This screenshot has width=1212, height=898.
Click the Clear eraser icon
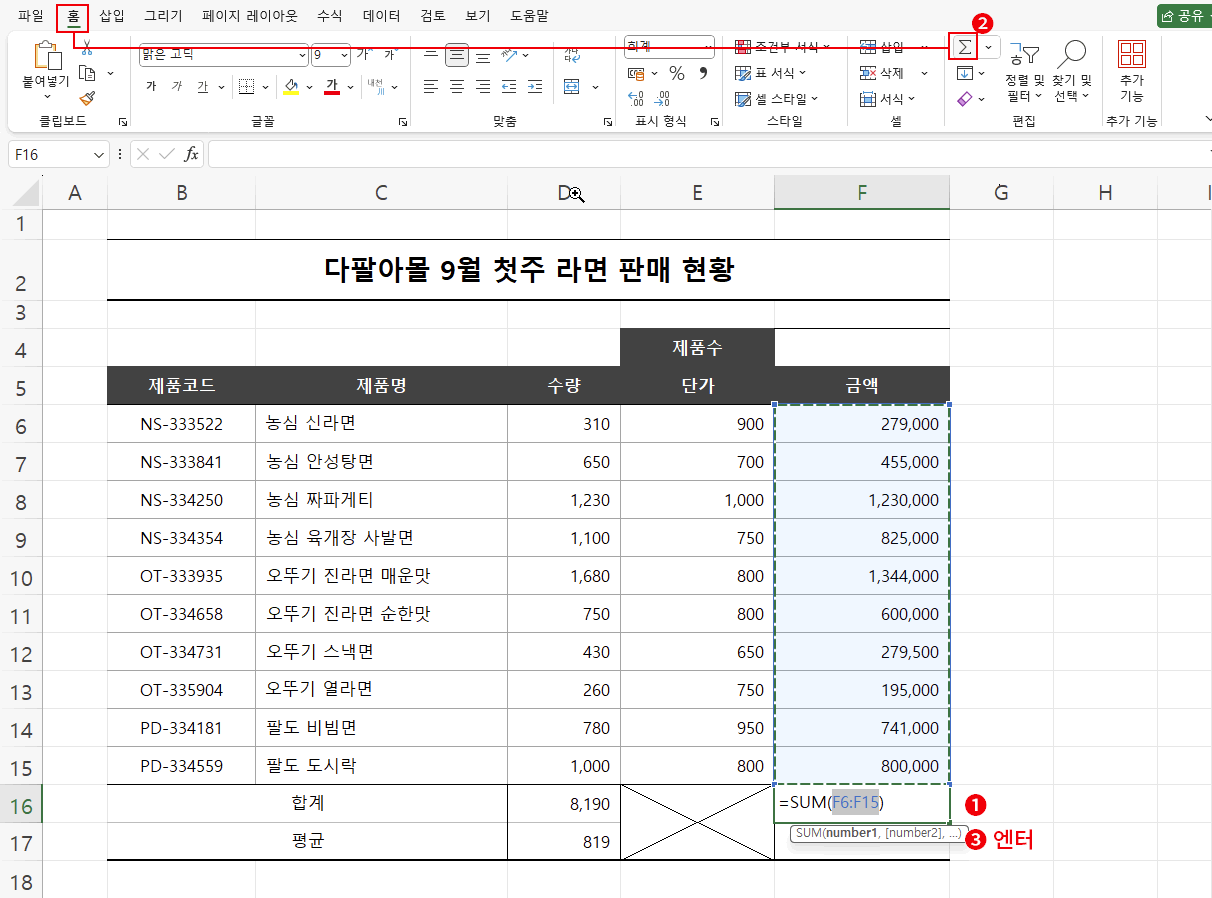pyautogui.click(x=965, y=98)
